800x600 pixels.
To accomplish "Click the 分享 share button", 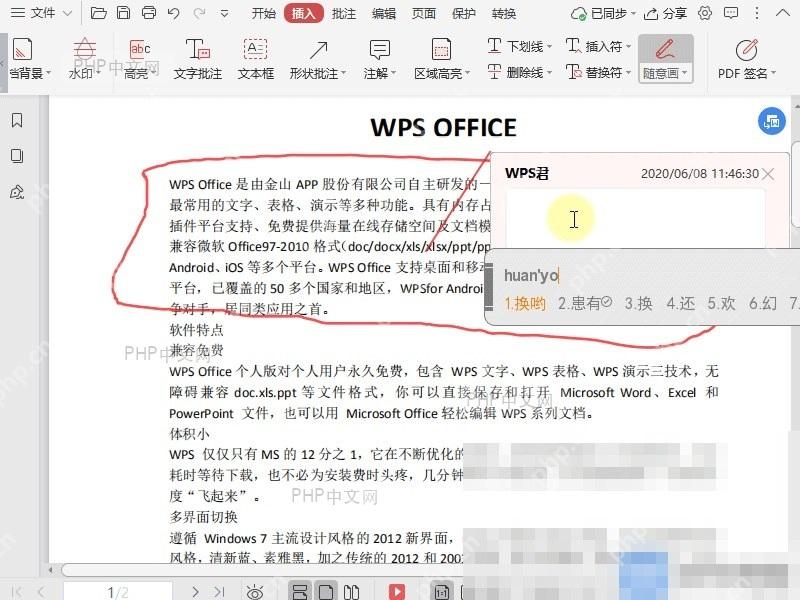I will click(665, 13).
